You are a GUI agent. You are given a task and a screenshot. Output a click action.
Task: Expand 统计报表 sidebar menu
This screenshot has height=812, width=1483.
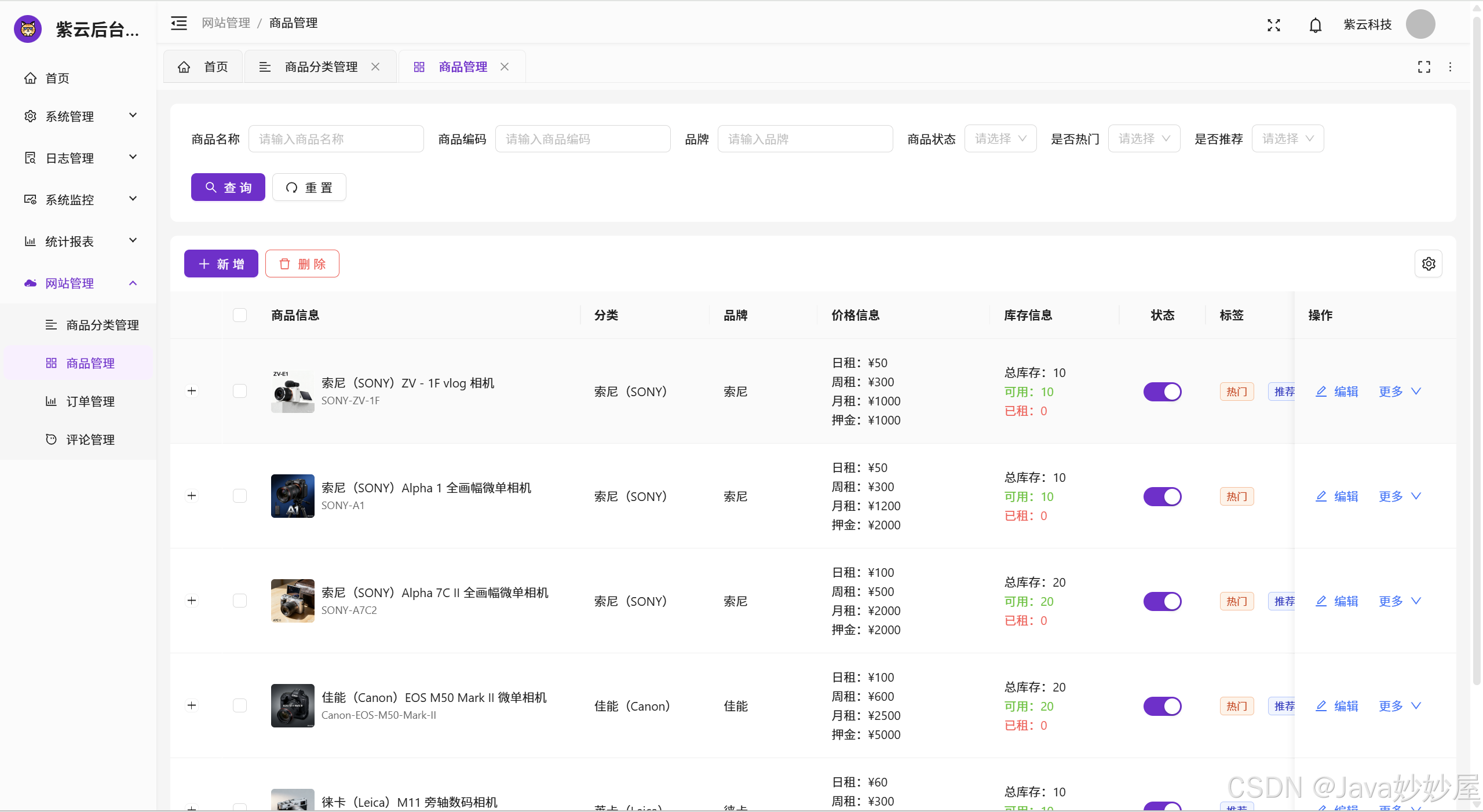coord(78,242)
